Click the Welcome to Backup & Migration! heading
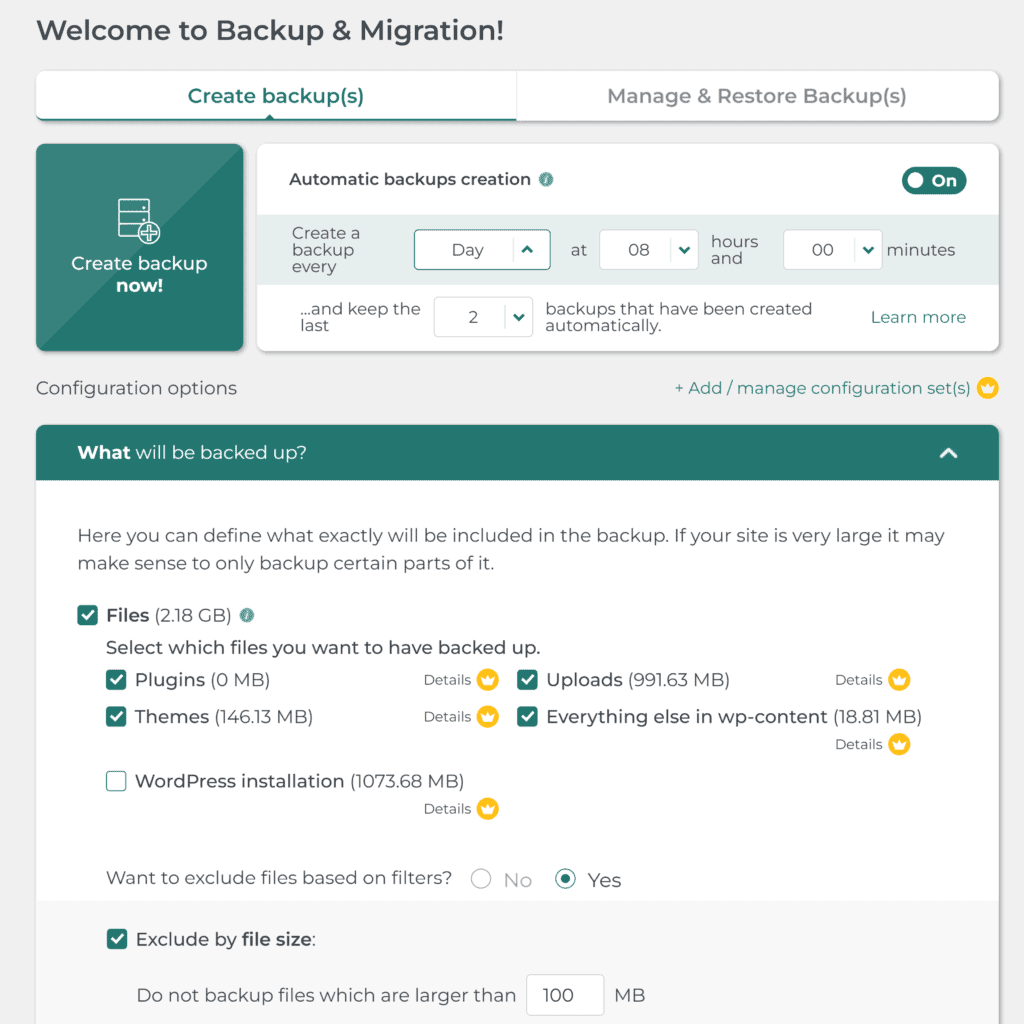The image size is (1024, 1024). coord(270,31)
